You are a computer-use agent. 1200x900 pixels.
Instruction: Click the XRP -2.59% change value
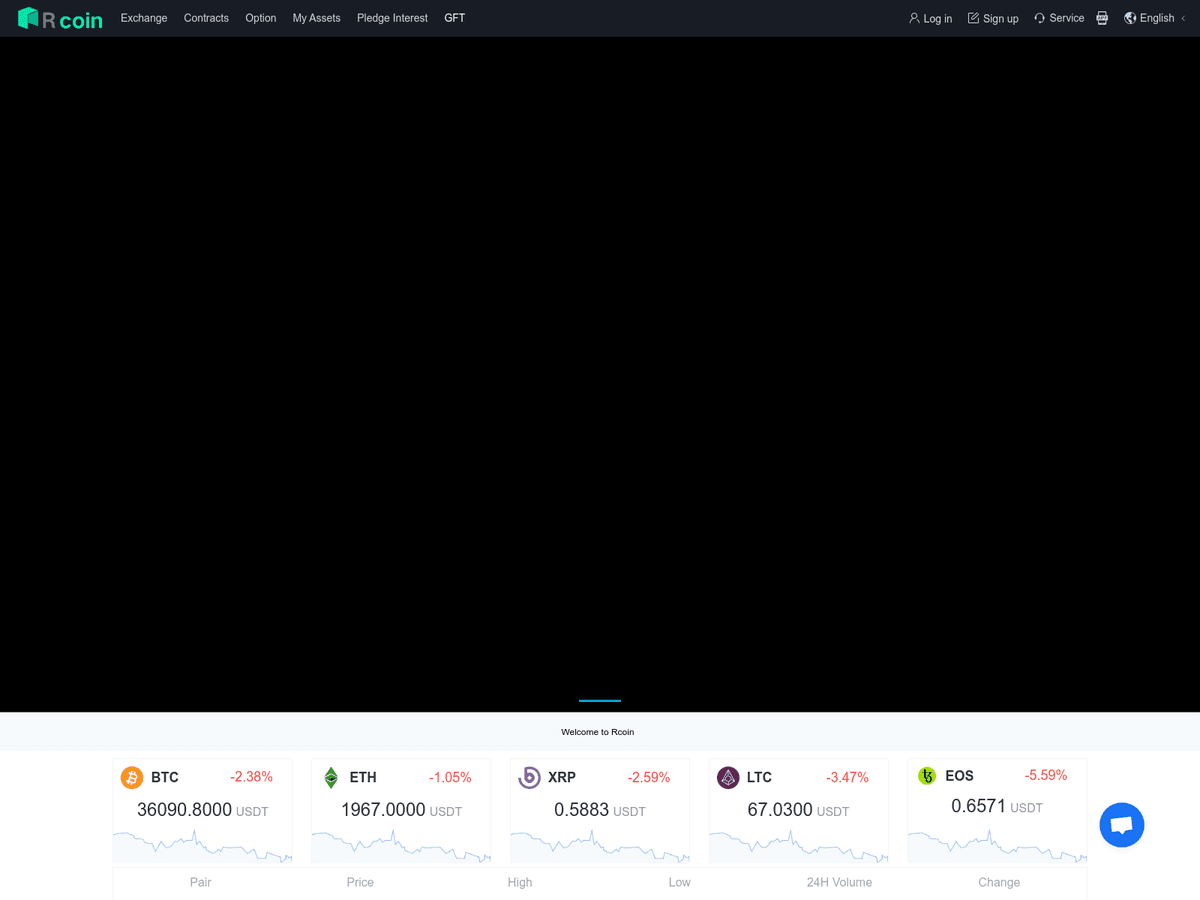(649, 777)
